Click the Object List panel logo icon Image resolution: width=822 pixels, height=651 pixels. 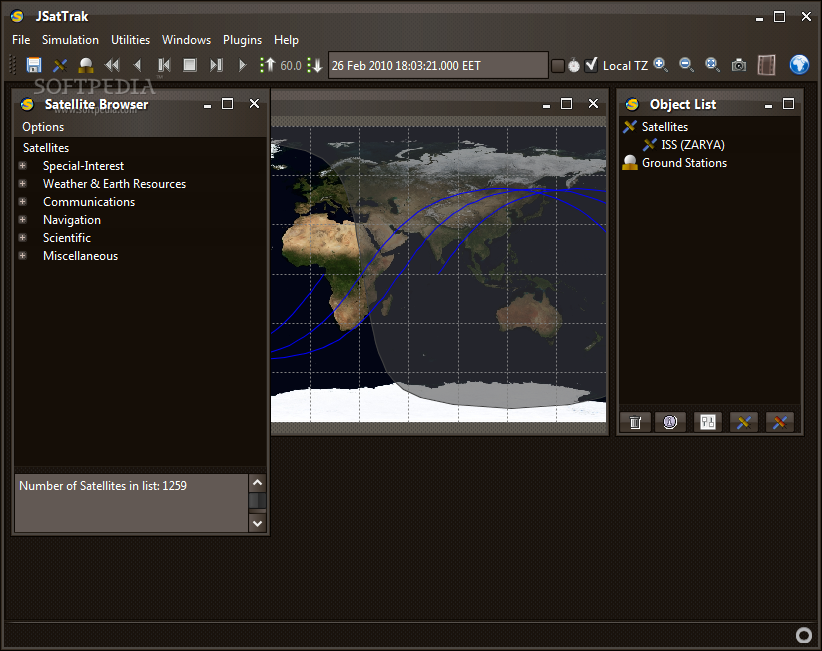click(x=632, y=104)
